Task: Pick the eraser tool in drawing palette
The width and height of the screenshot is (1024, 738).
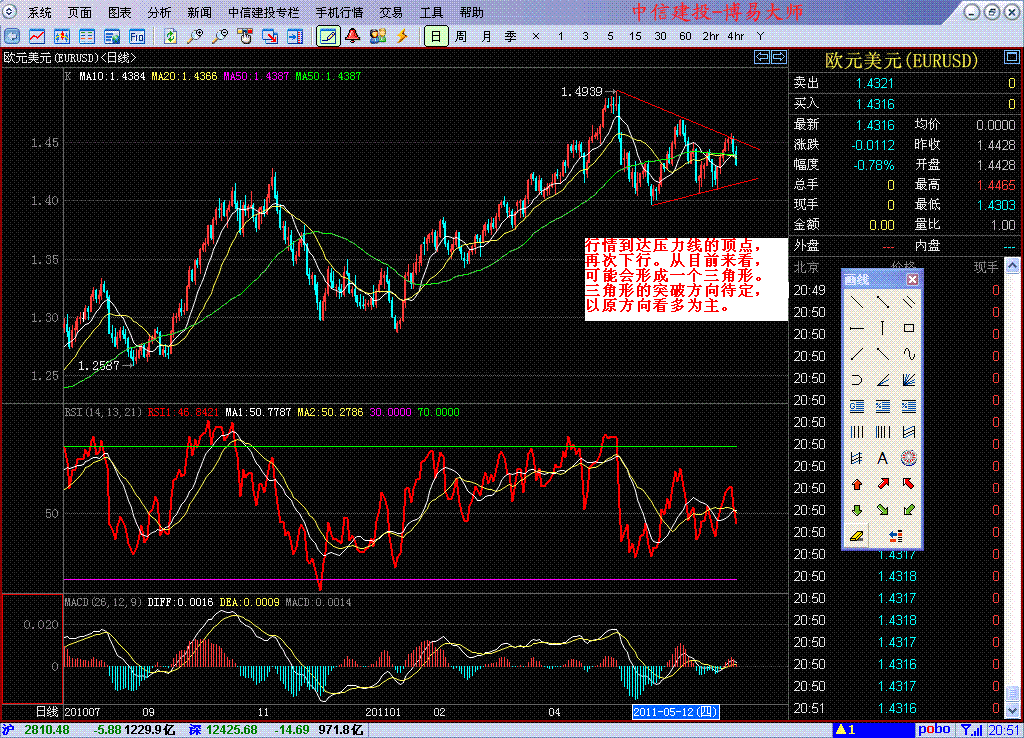Action: click(856, 536)
